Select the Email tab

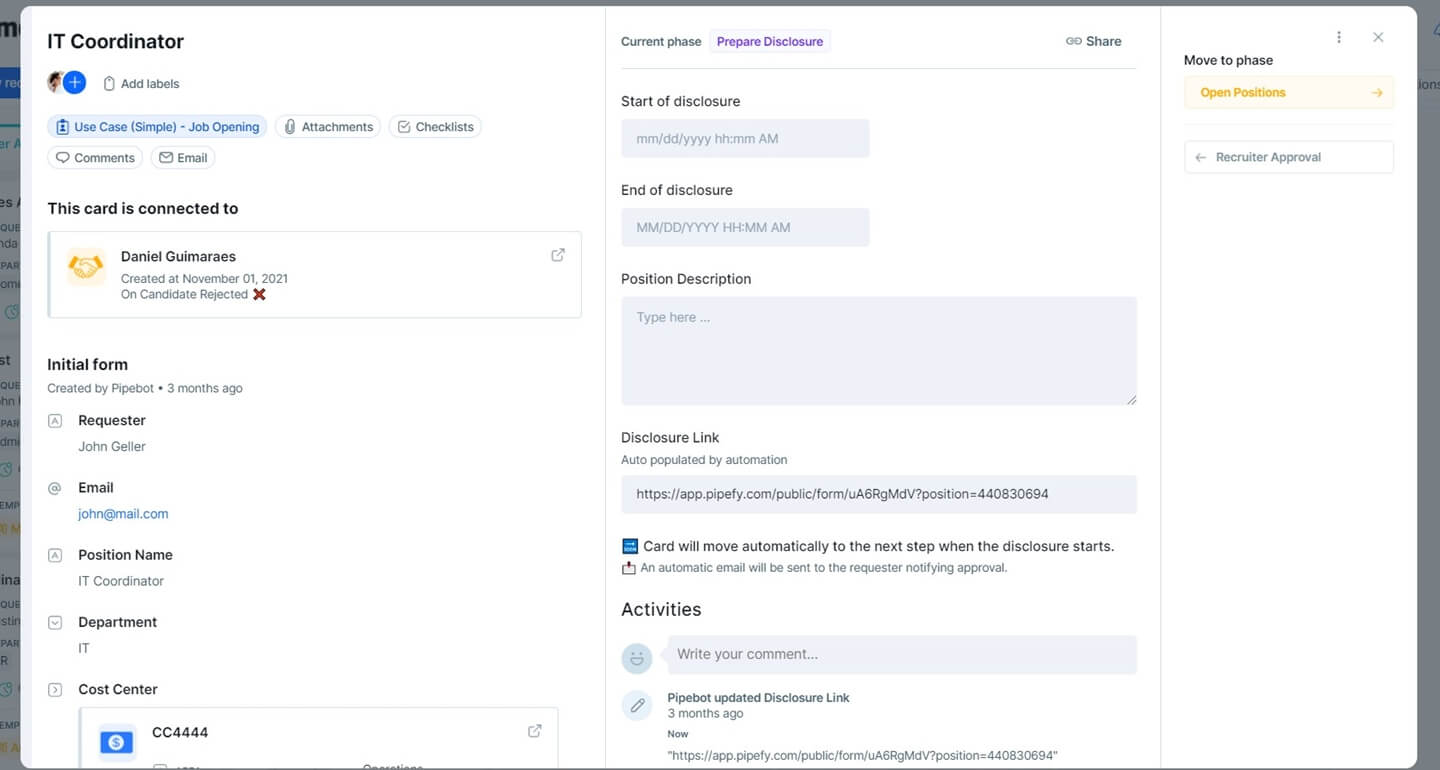(183, 158)
